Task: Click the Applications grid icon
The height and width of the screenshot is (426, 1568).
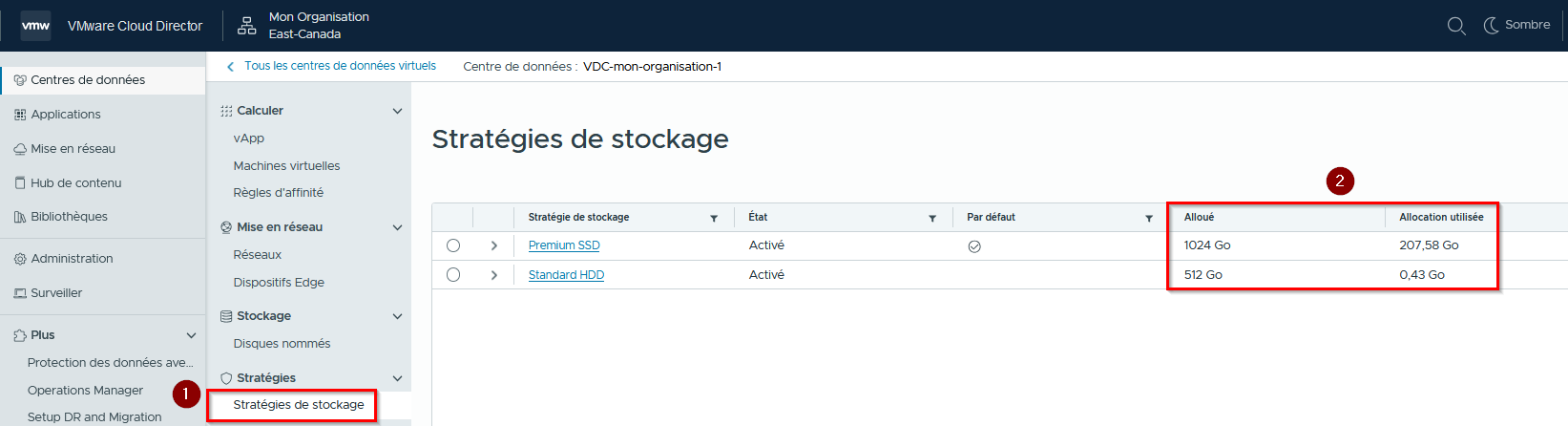Action: tap(20, 115)
